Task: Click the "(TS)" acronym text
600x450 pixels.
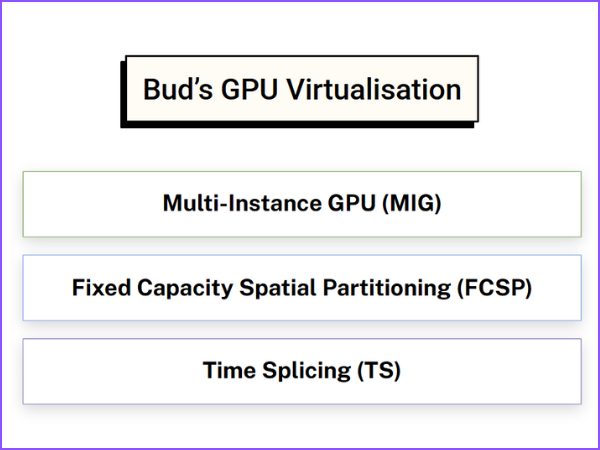Action: click(379, 371)
